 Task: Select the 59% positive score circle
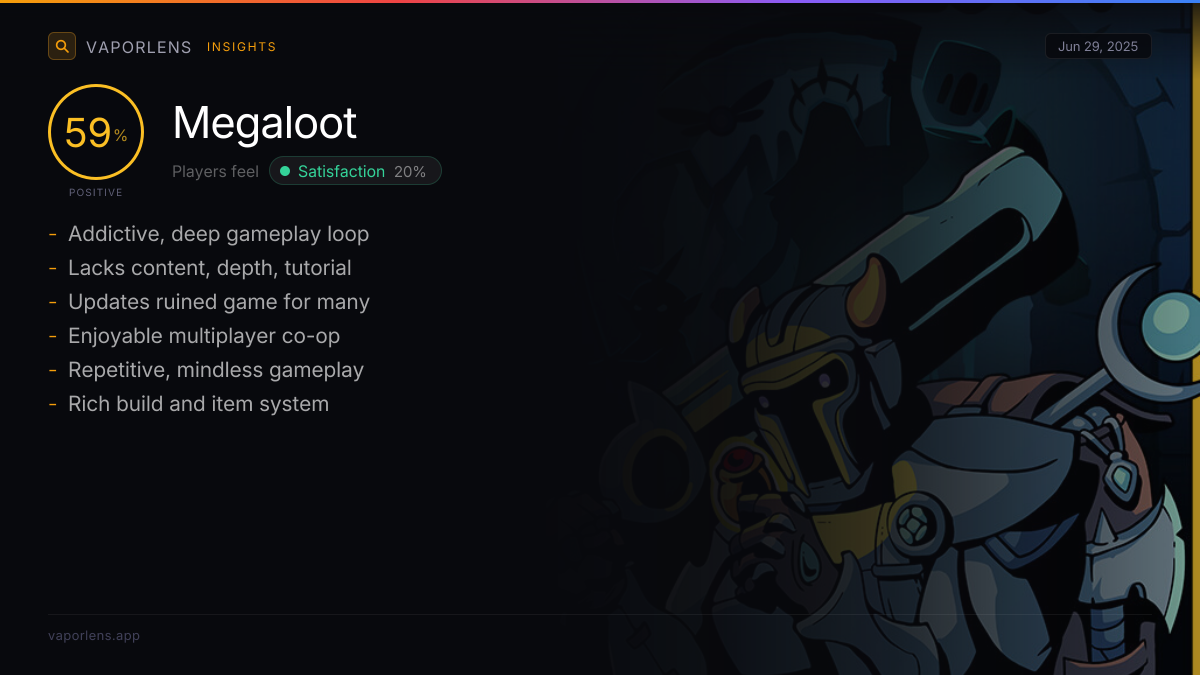tap(96, 132)
